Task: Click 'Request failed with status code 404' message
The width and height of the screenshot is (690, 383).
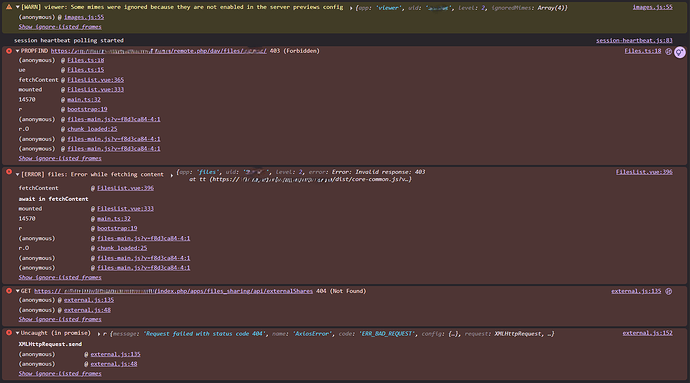Action: 205,334
